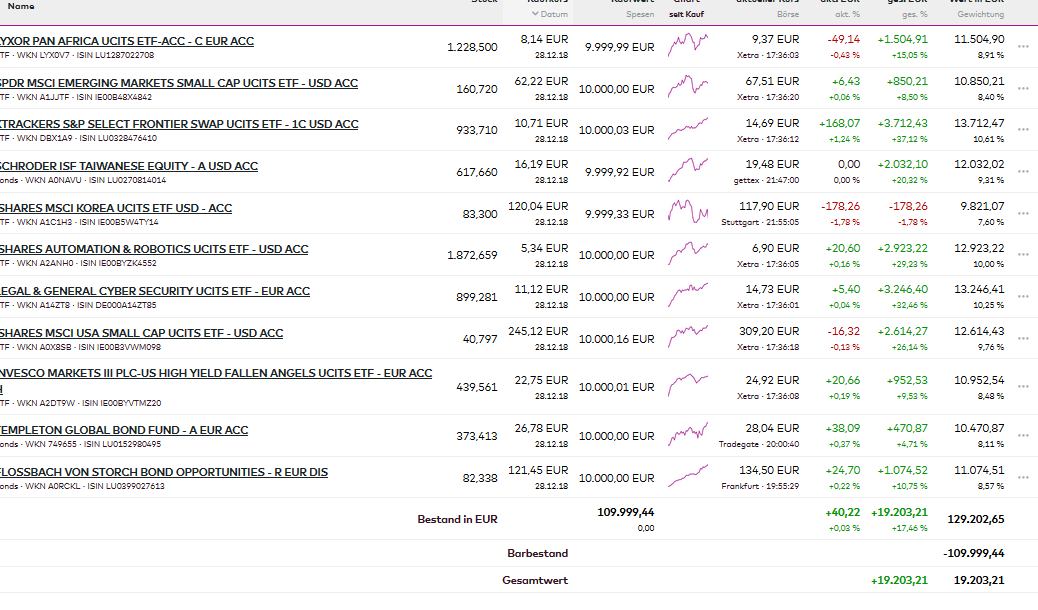Click the purchase value 9.999,99 EUR
The image size is (1038, 610).
coord(620,48)
